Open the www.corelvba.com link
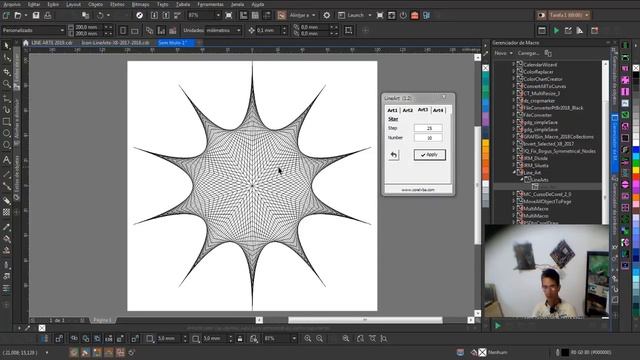Image resolution: width=640 pixels, height=360 pixels. pyautogui.click(x=418, y=190)
